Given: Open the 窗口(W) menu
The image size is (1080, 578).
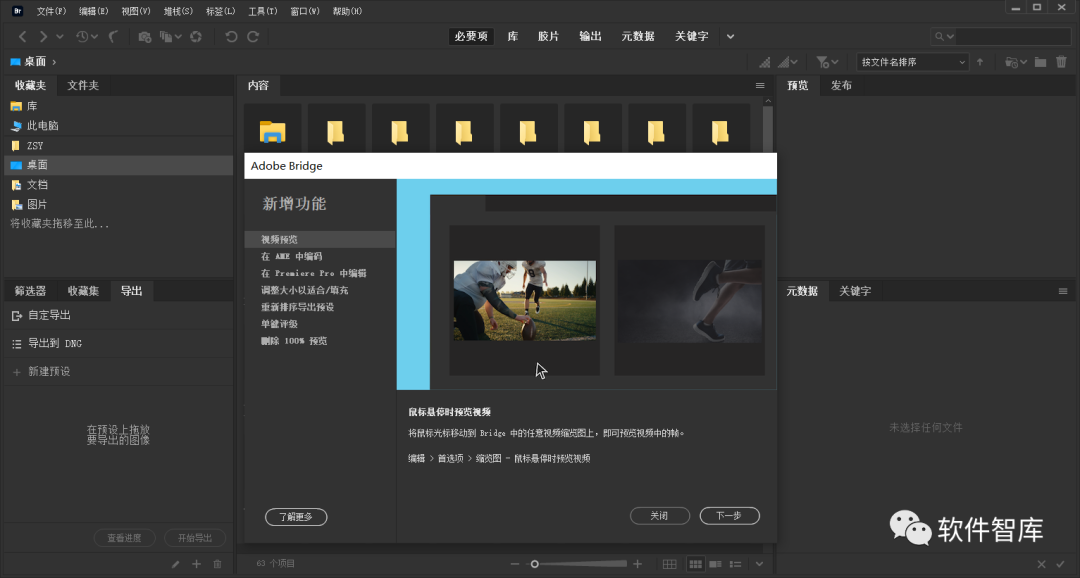Looking at the screenshot, I should [304, 11].
